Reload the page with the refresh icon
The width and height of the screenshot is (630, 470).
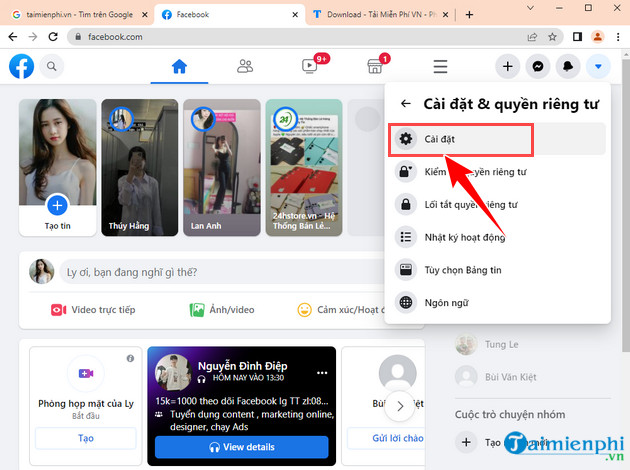(x=53, y=37)
